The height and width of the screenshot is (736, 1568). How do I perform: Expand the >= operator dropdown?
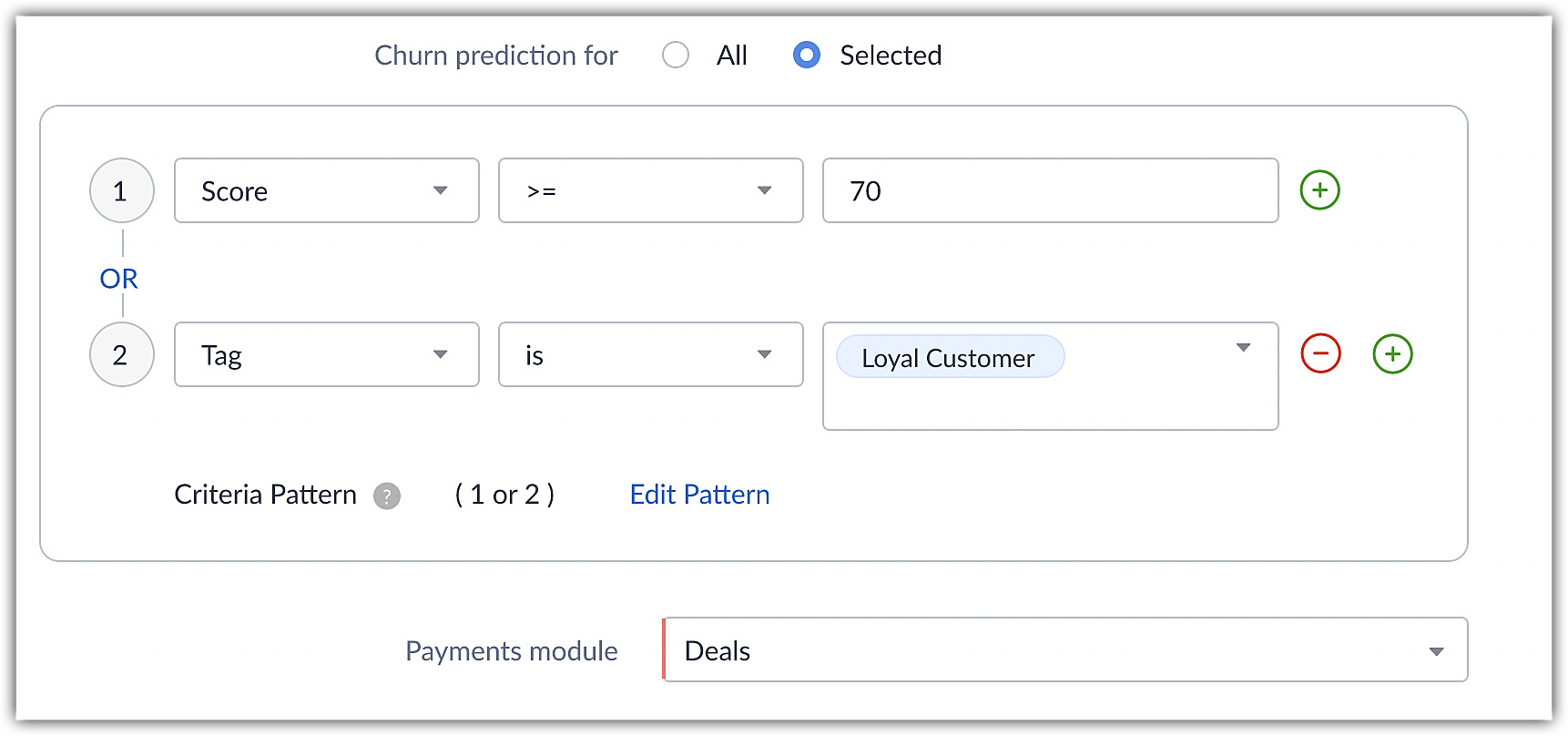point(650,190)
